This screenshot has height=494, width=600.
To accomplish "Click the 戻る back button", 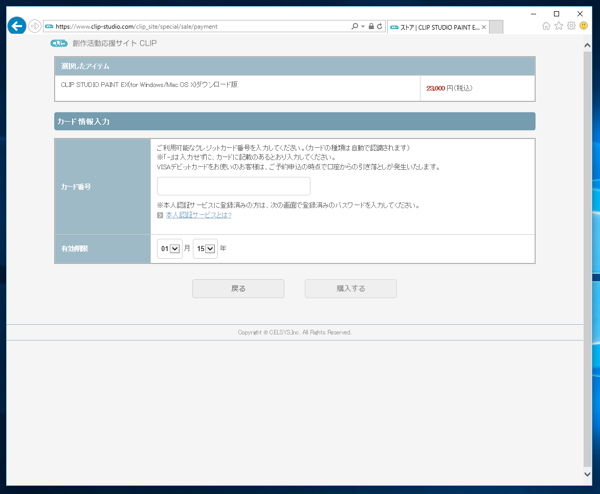I will [238, 289].
